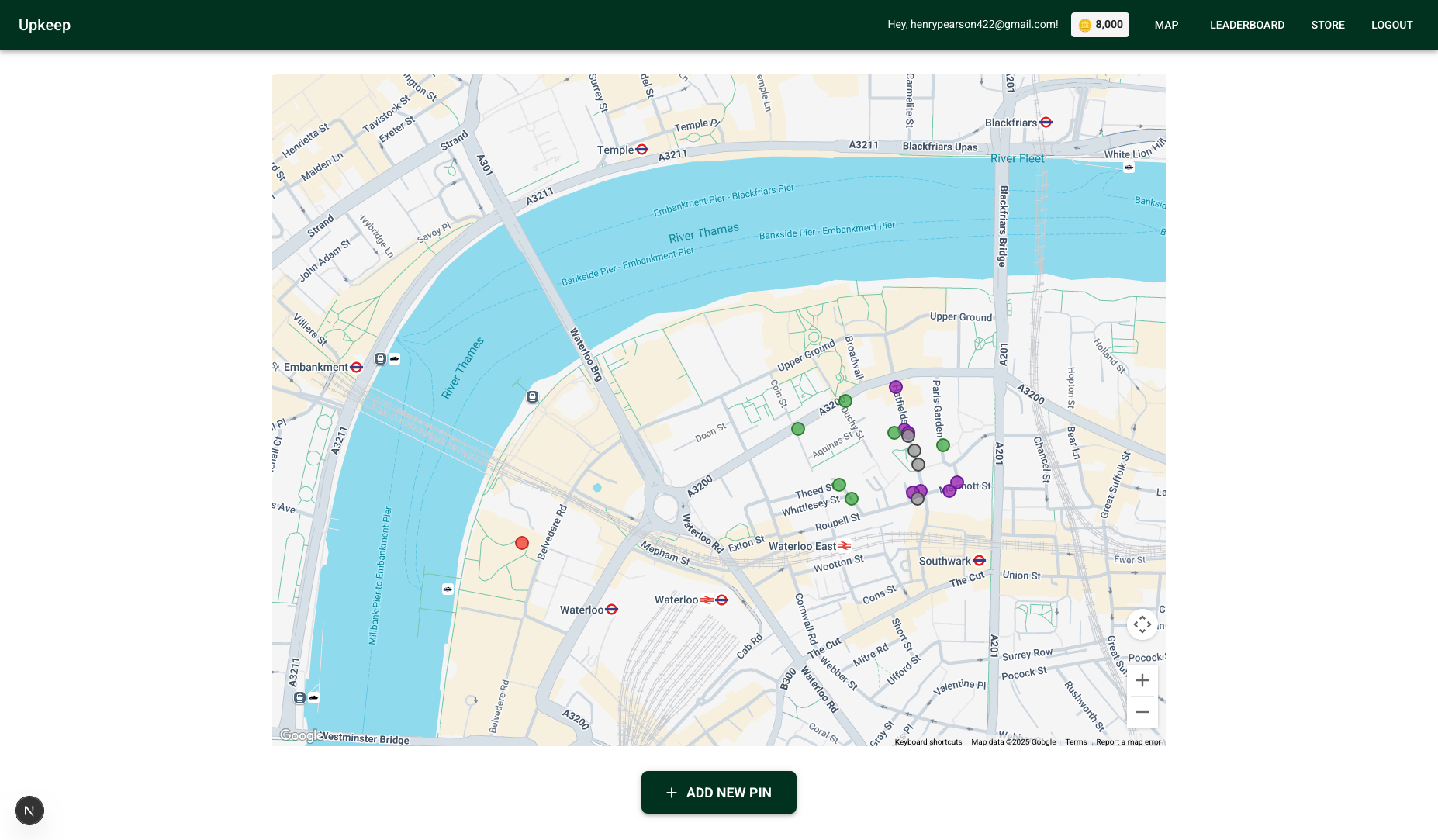Select the purple pin atop Hatfields street
Screen dimensions: 1438x840
point(896,386)
